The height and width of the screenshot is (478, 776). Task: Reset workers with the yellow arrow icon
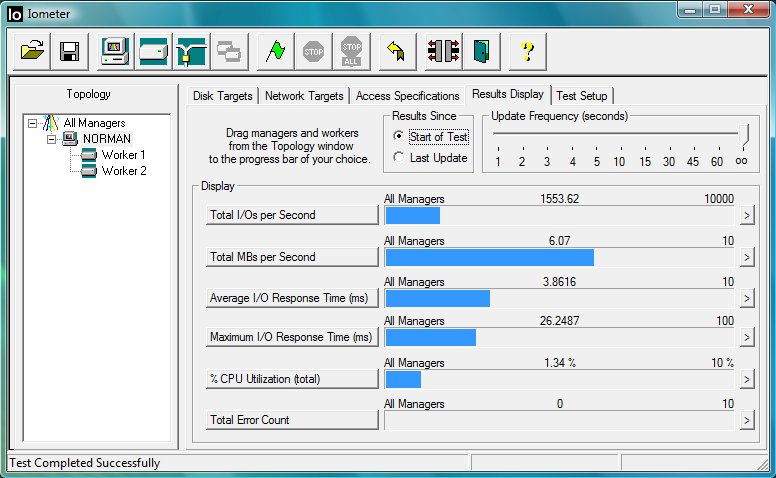click(397, 51)
